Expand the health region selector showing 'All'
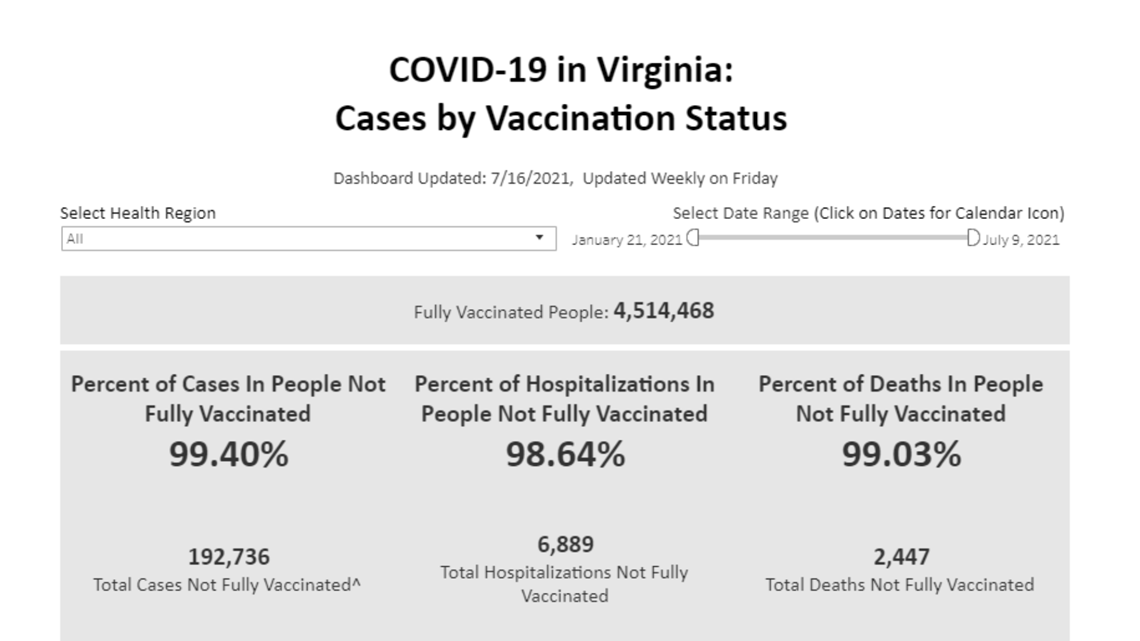The height and width of the screenshot is (641, 1140). pos(310,238)
